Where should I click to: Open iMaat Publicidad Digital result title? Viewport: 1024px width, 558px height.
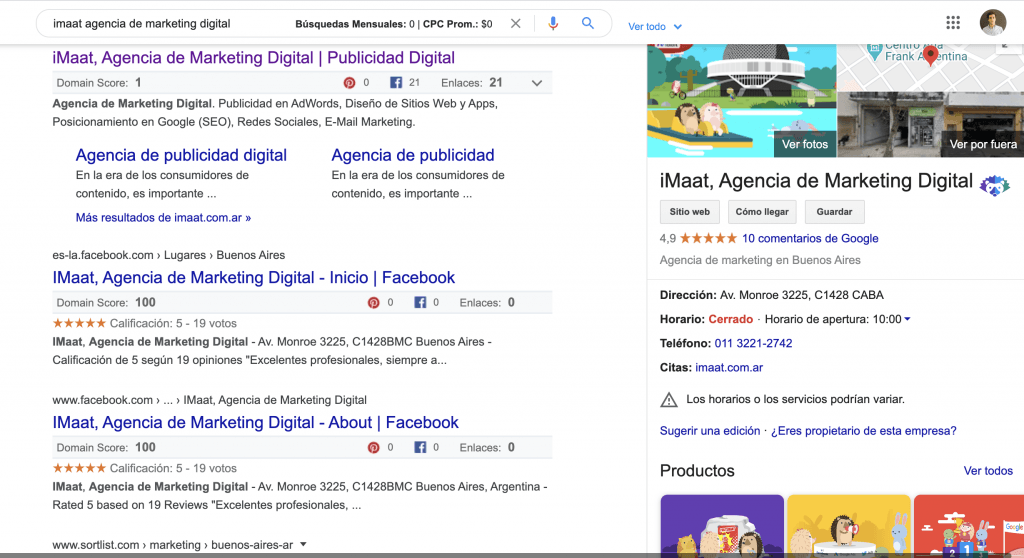pyautogui.click(x=253, y=57)
